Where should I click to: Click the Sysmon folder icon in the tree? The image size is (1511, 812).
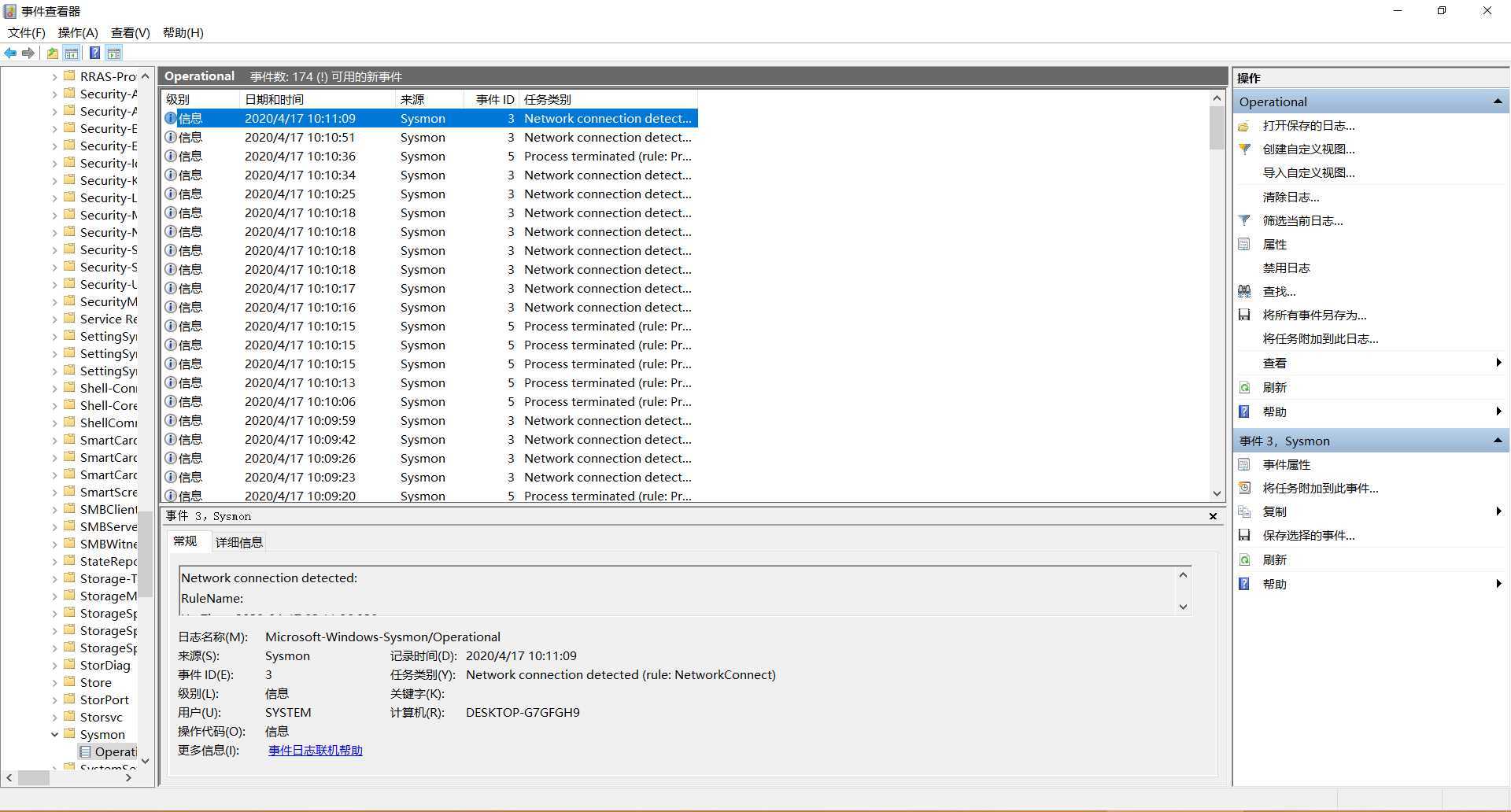coord(69,734)
